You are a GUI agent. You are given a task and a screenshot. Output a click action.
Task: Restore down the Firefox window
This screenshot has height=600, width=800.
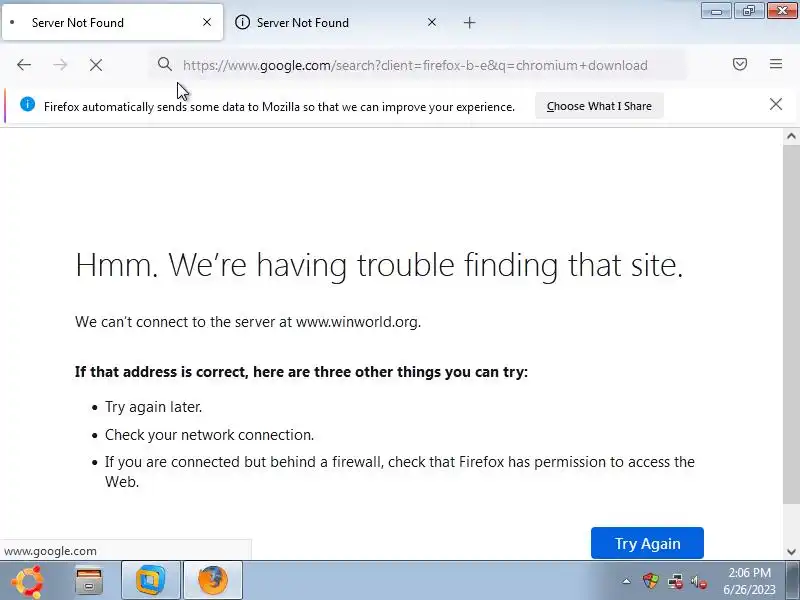(748, 11)
